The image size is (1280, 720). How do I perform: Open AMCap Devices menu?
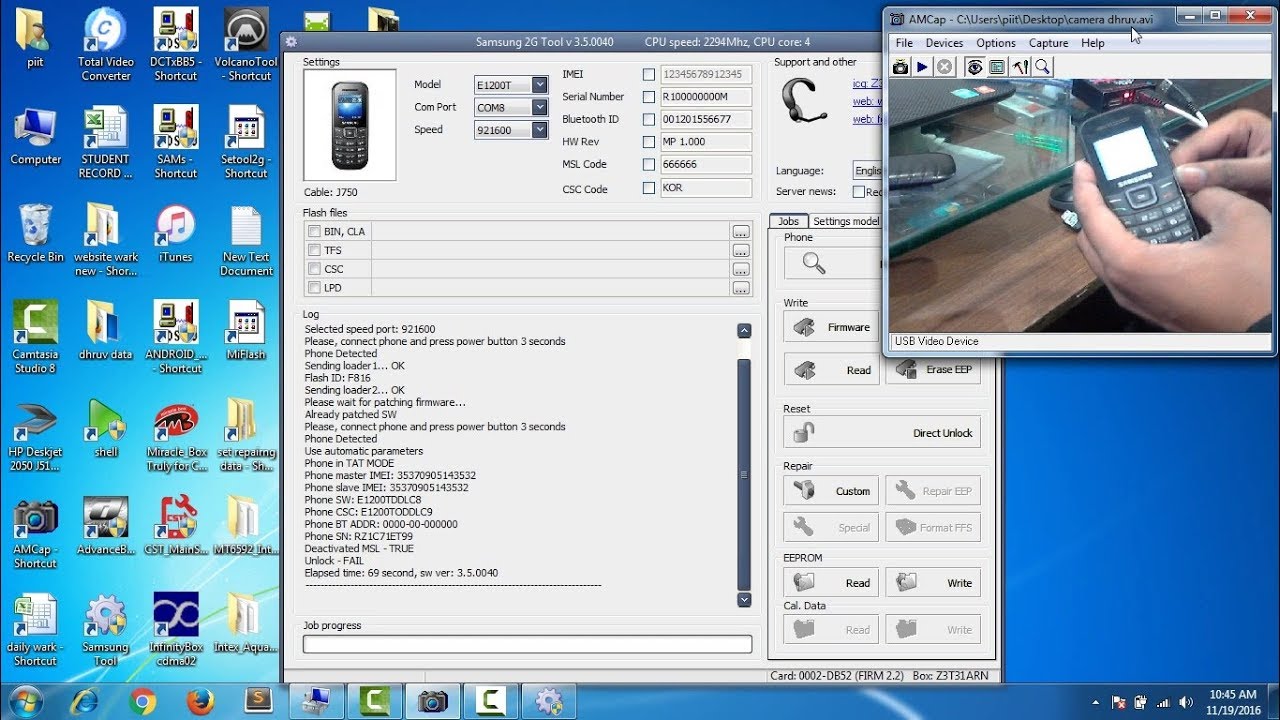[x=944, y=43]
